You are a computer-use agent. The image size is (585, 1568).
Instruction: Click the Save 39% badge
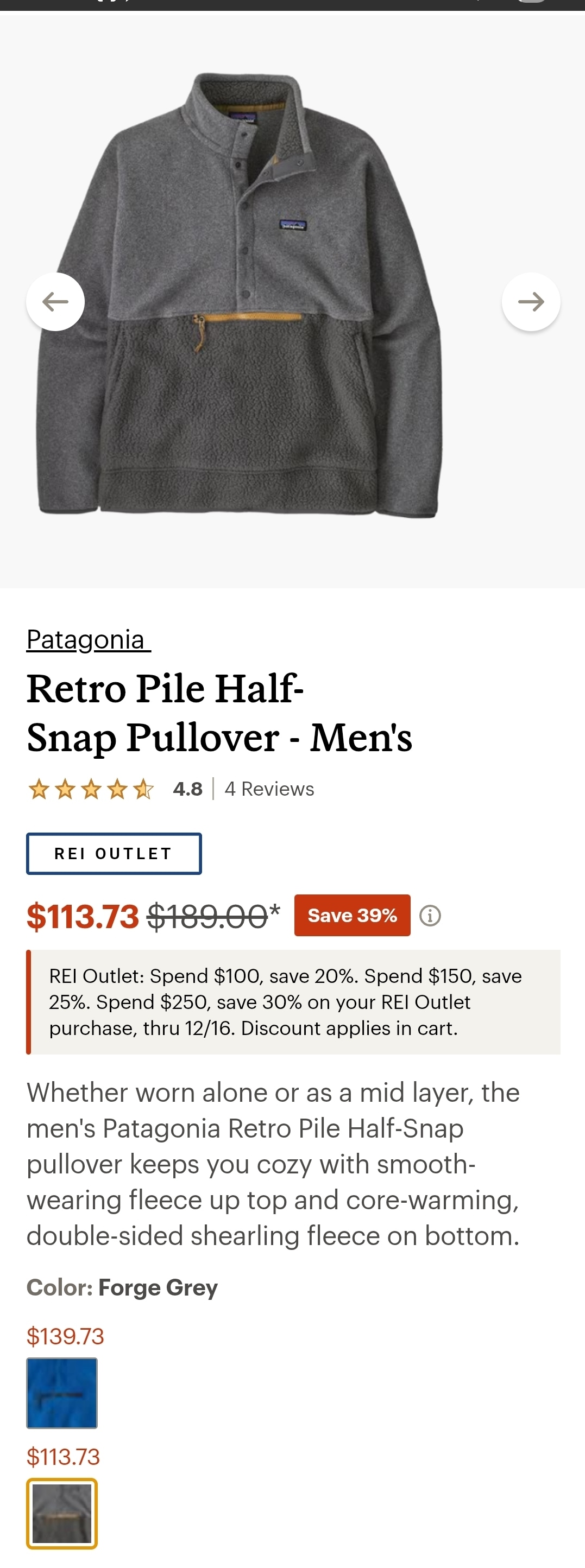coord(352,916)
